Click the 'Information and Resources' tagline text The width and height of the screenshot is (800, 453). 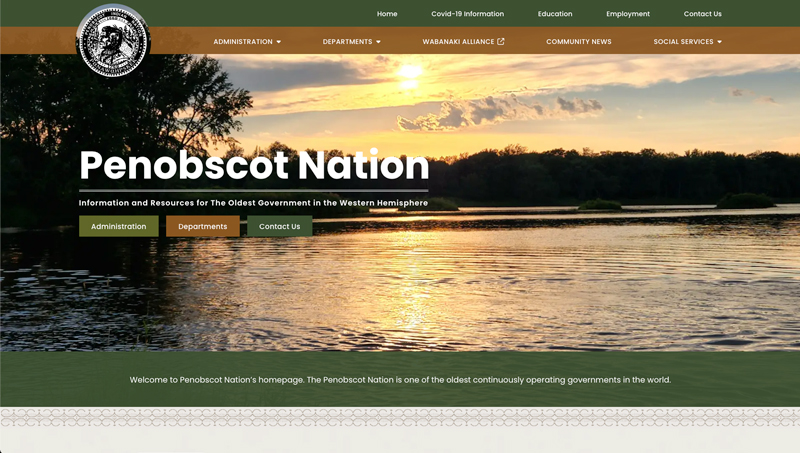pyautogui.click(x=253, y=203)
